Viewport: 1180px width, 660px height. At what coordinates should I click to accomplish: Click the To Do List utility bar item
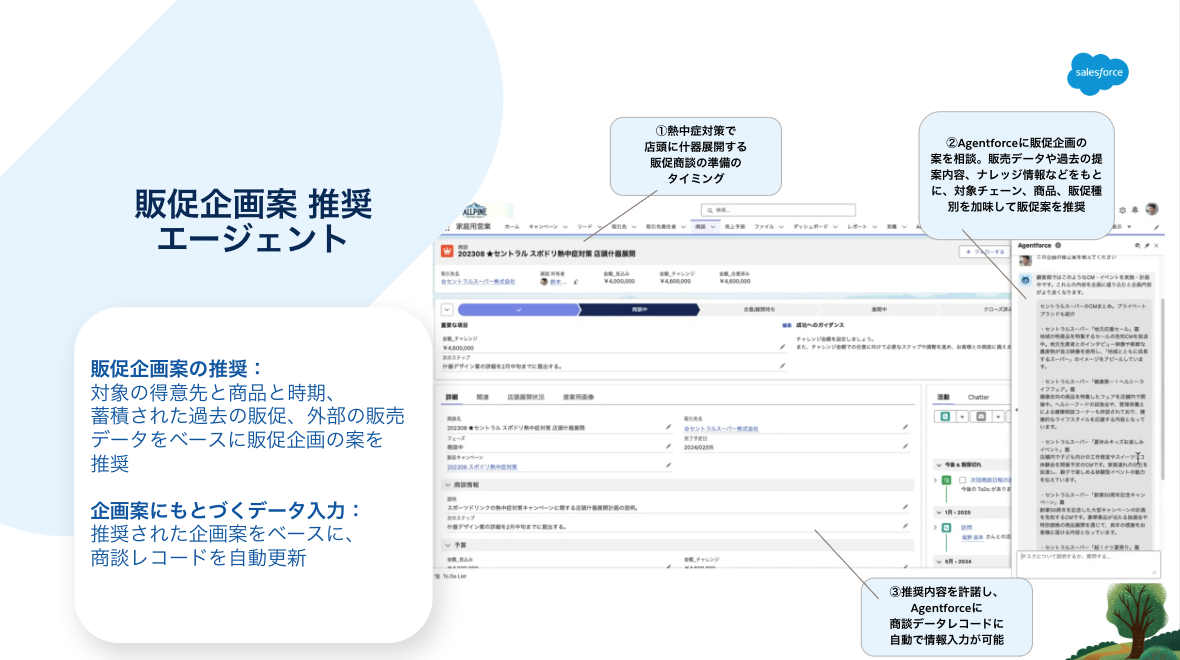point(451,576)
